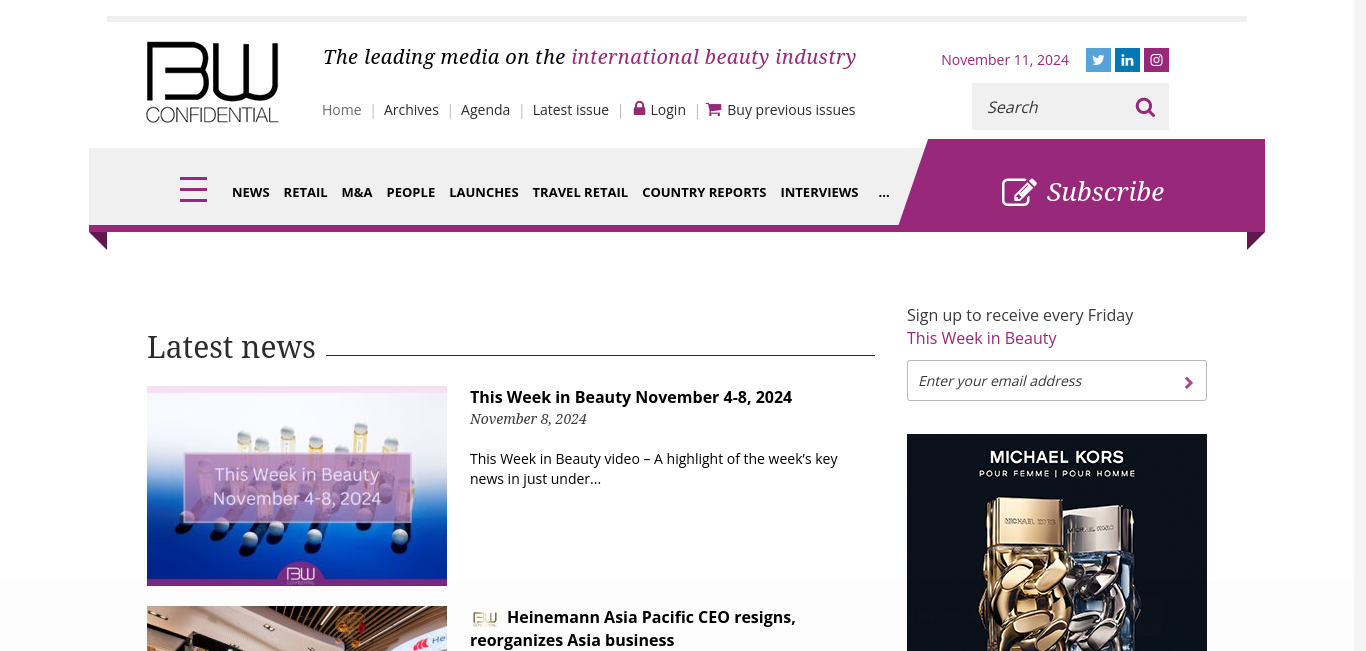This screenshot has width=1366, height=651.
Task: Click the This Week in Beauty signup text
Action: pos(981,338)
